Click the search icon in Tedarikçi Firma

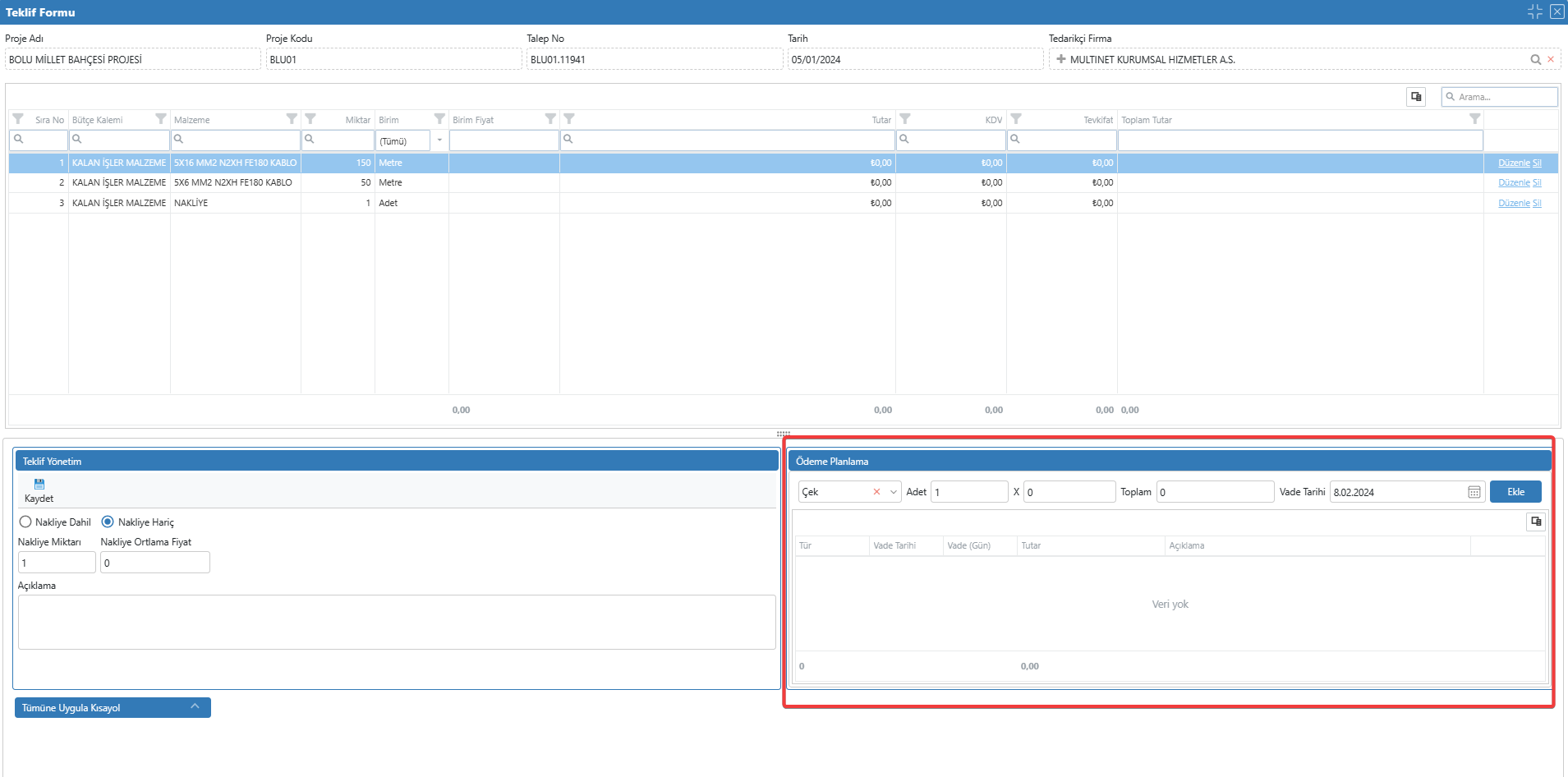point(1535,59)
